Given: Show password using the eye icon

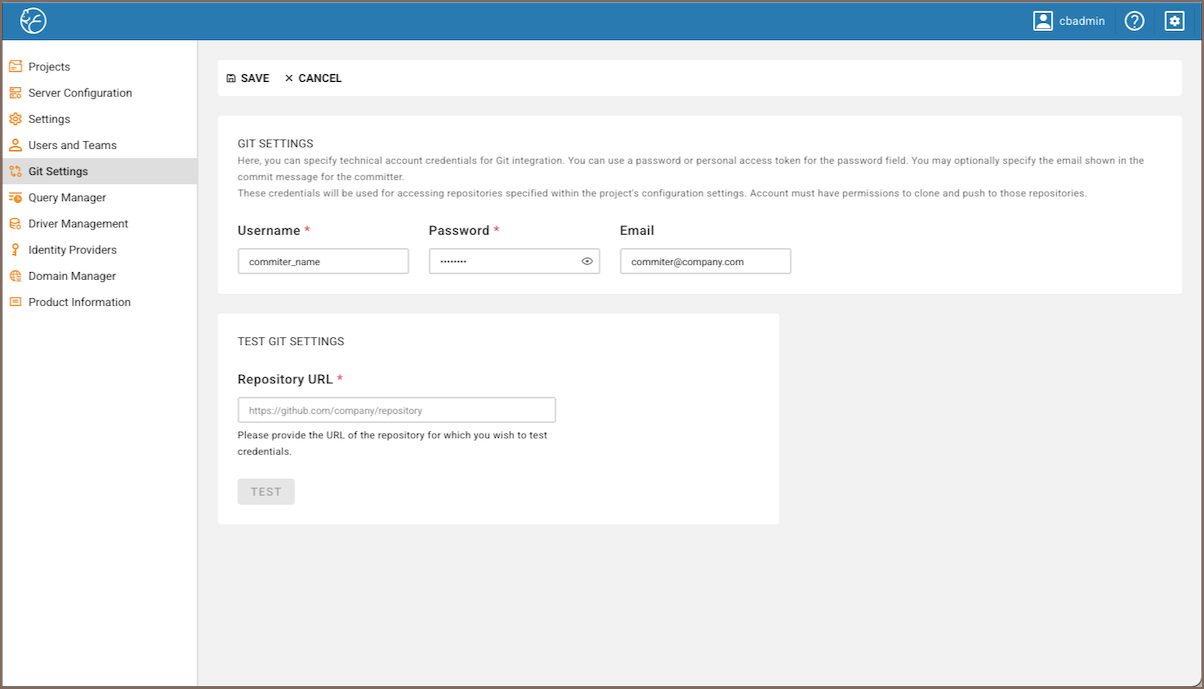Looking at the screenshot, I should click(587, 262).
